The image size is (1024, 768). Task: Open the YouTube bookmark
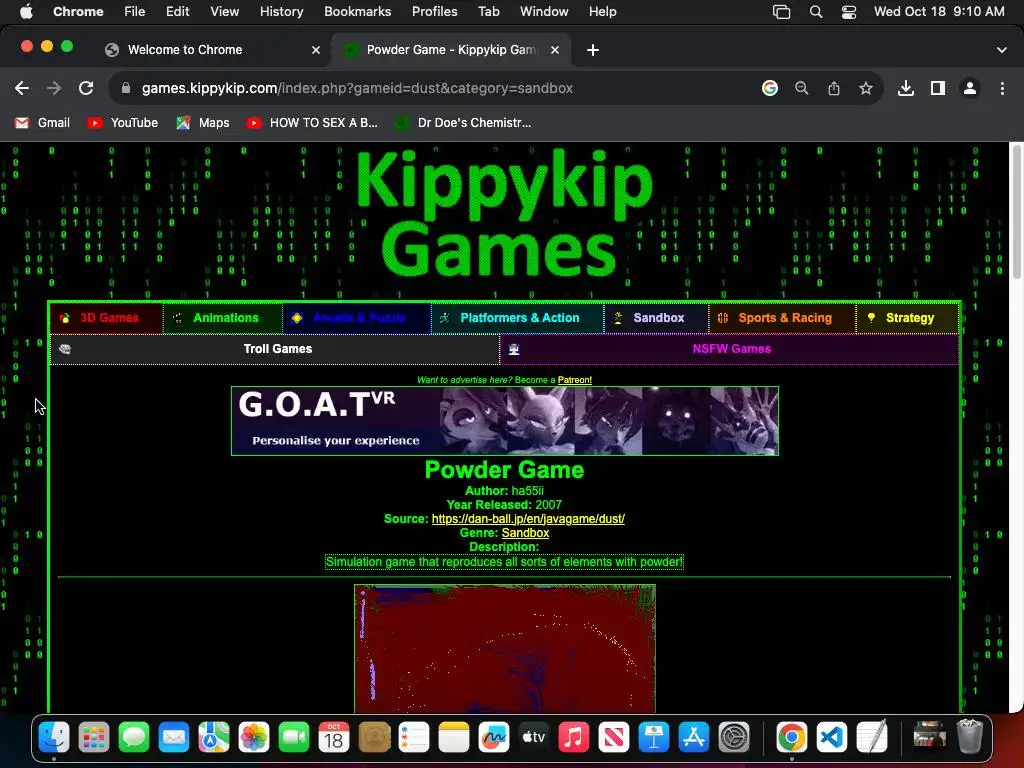tap(123, 123)
